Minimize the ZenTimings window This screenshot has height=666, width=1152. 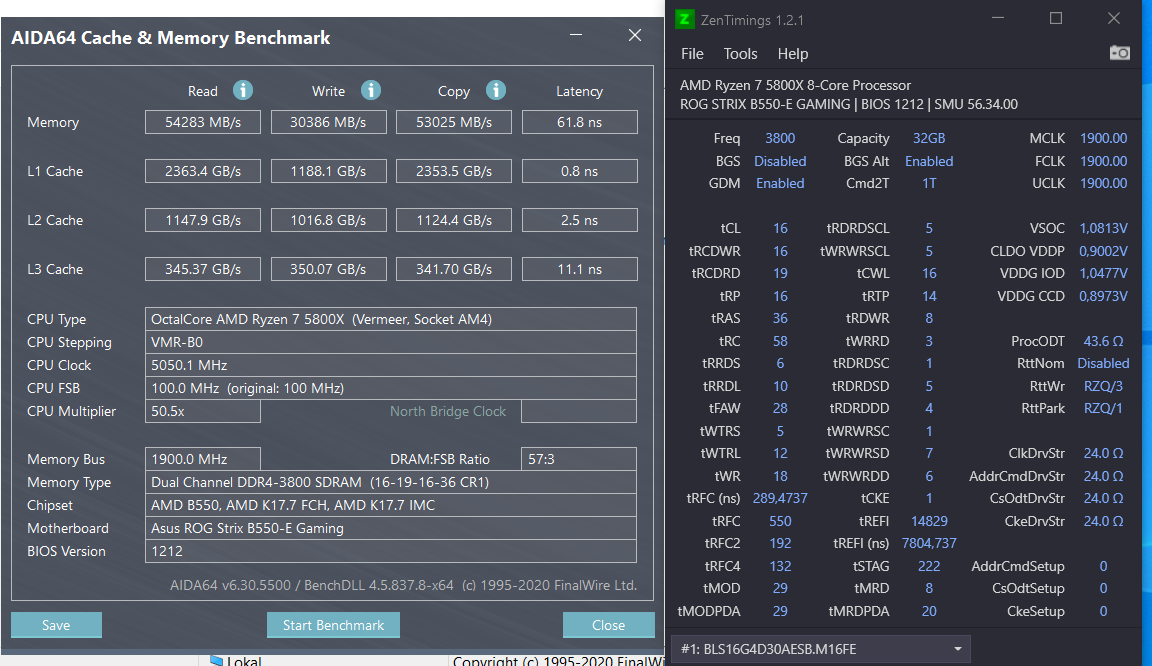click(x=998, y=18)
